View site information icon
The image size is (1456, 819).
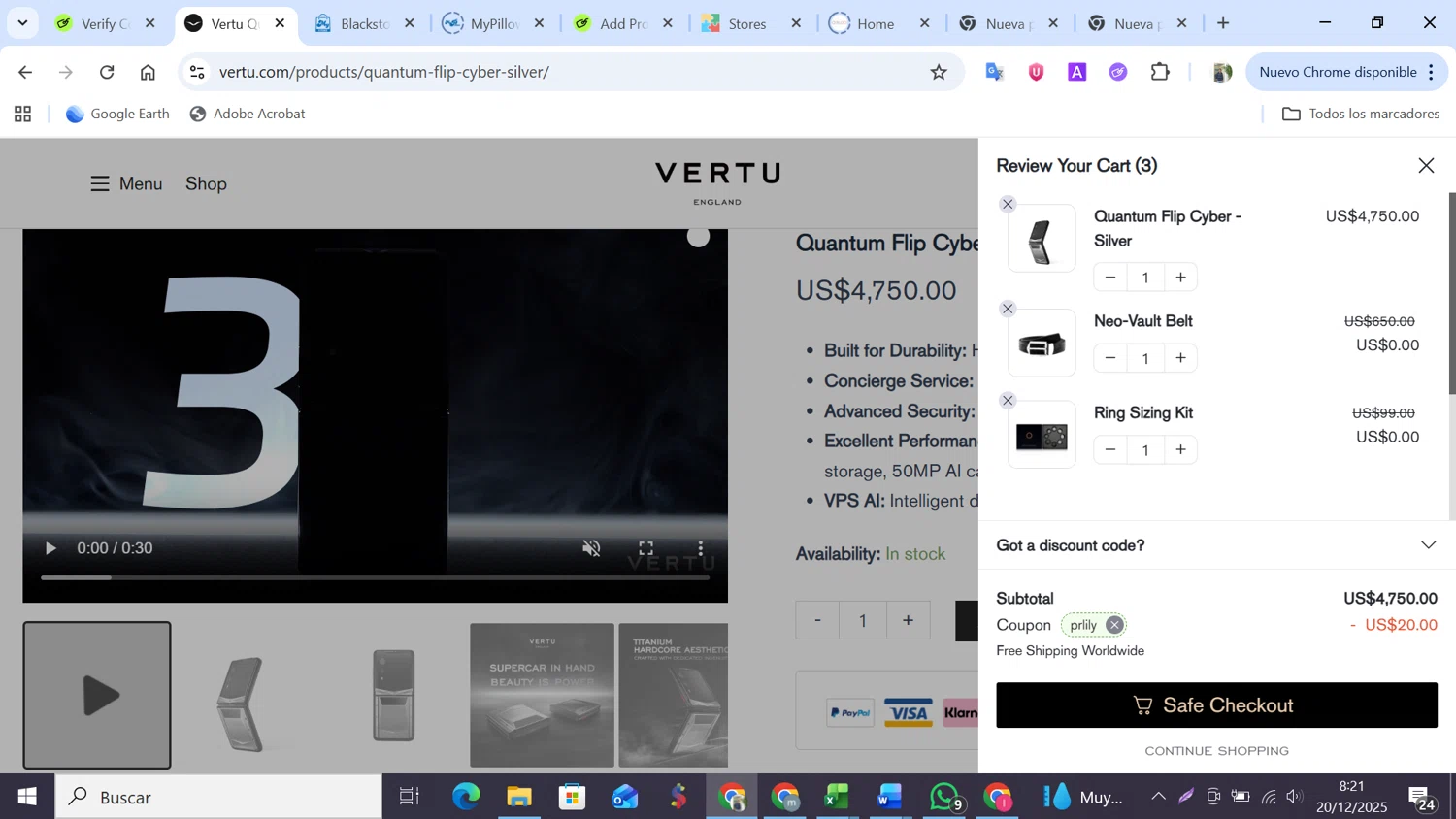pos(197,72)
